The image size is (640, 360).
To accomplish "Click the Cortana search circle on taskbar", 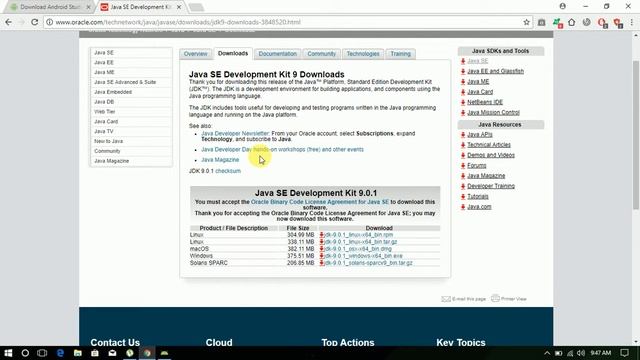I will coord(25,353).
